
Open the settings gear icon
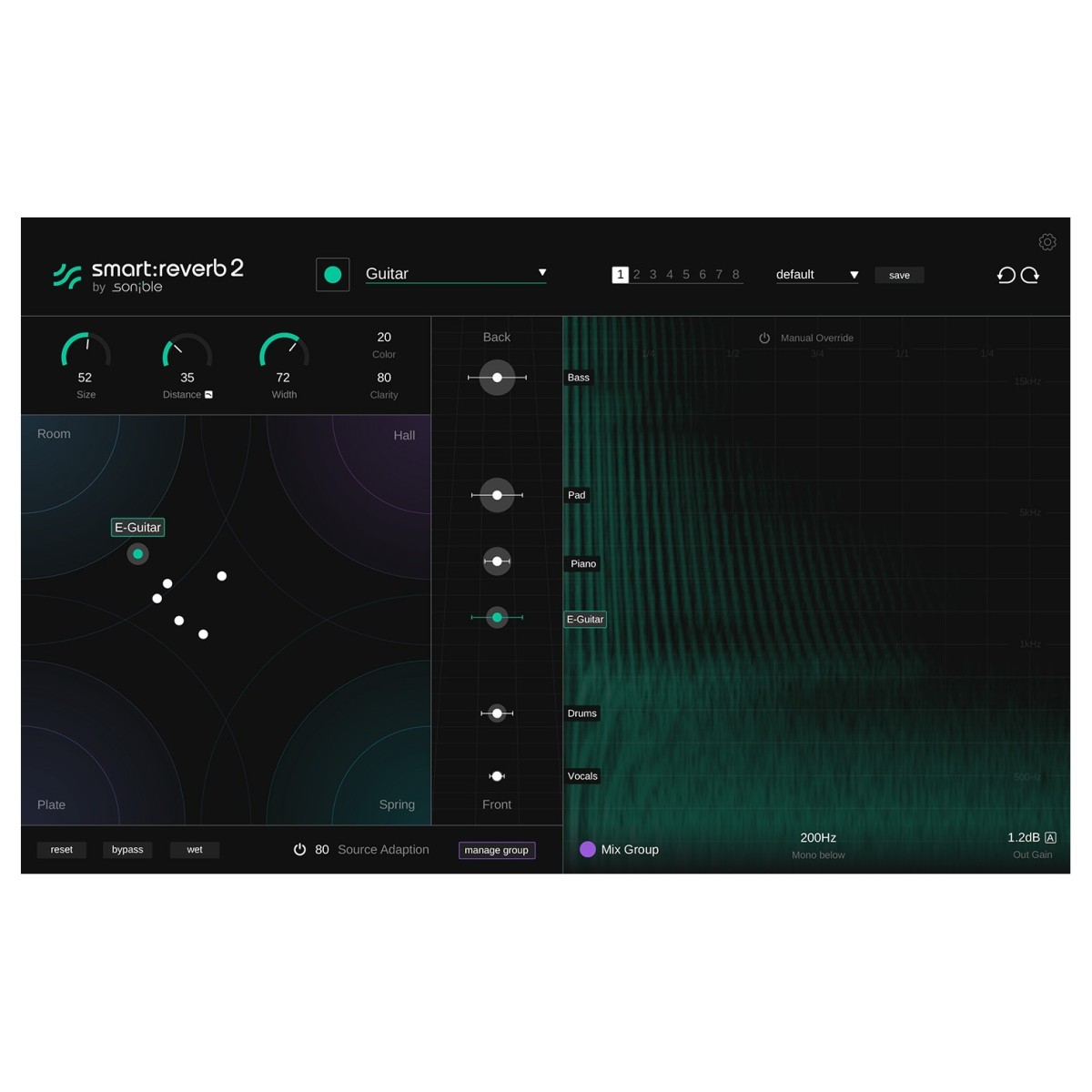coord(1047,242)
